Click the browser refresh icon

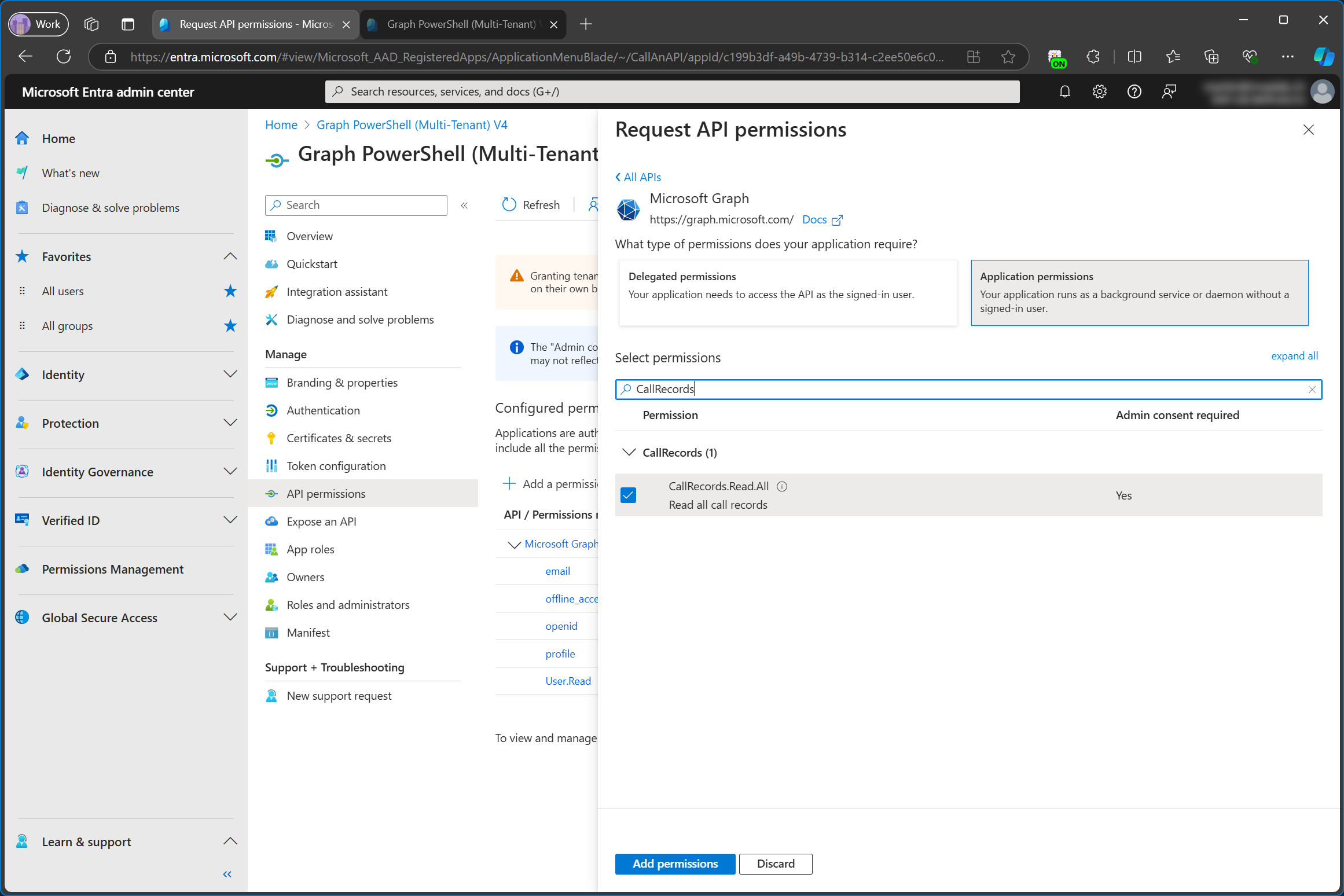[x=64, y=57]
